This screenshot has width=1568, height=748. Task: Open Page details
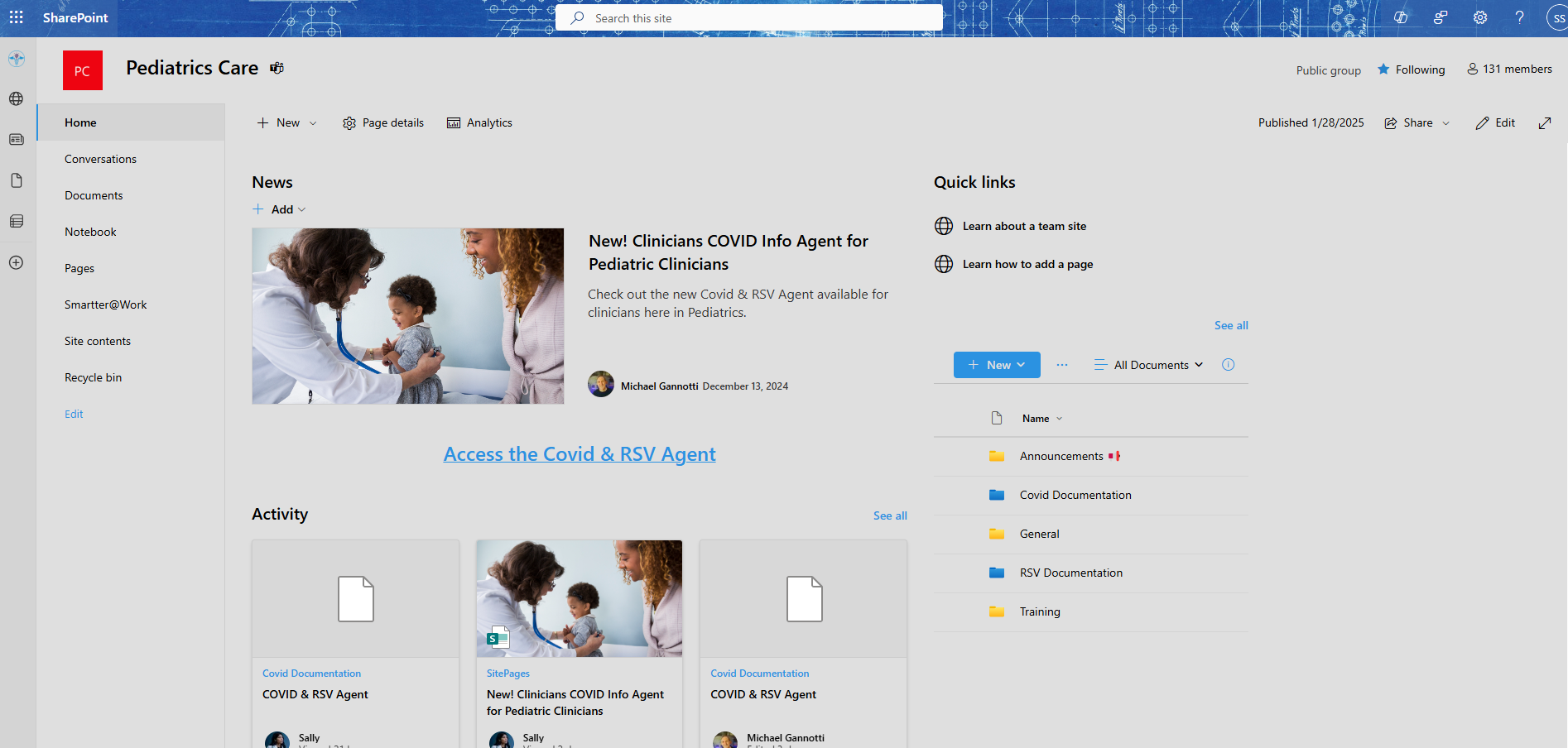tap(383, 122)
